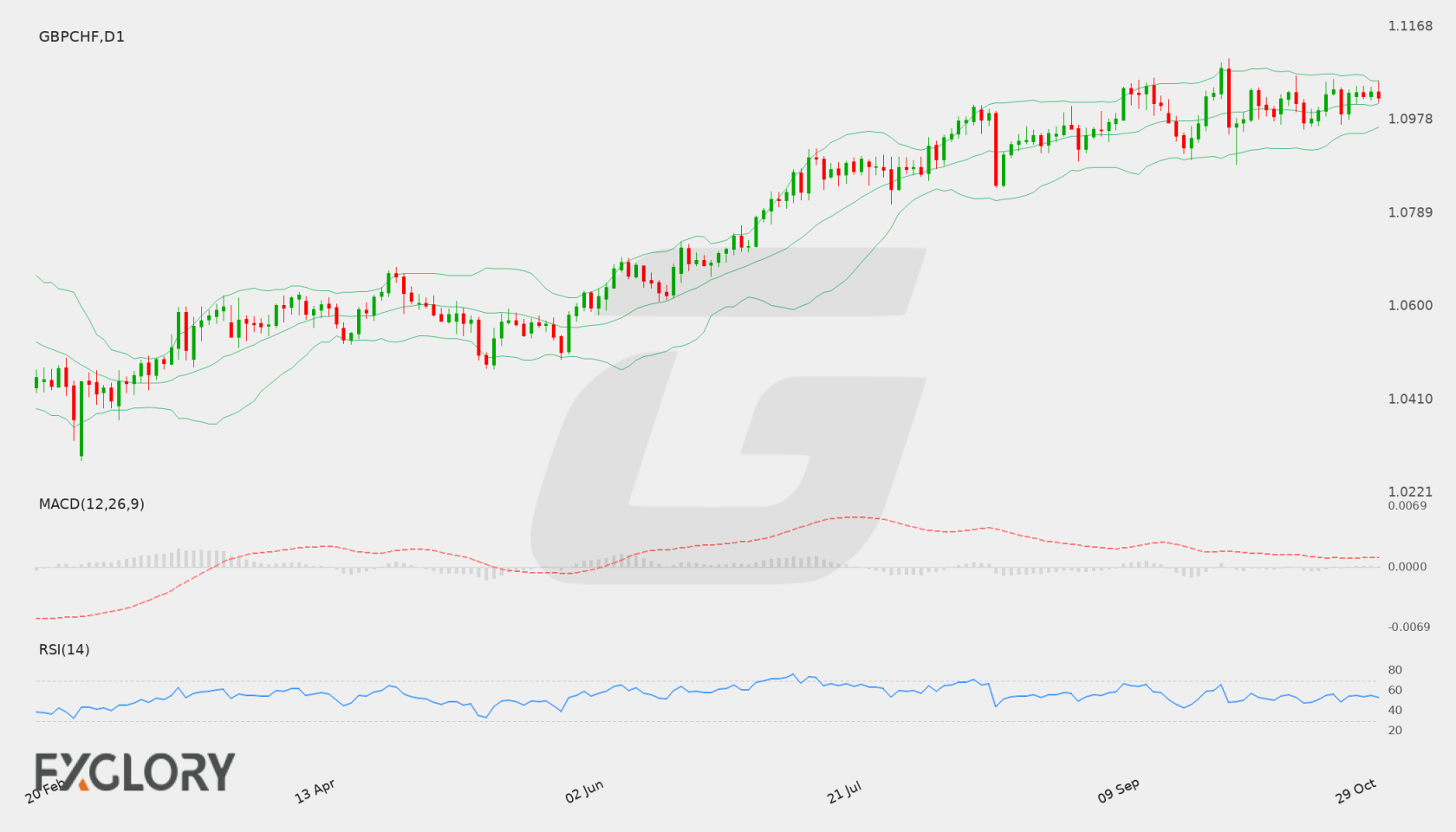Click the 13 Apr date label

coord(315,790)
